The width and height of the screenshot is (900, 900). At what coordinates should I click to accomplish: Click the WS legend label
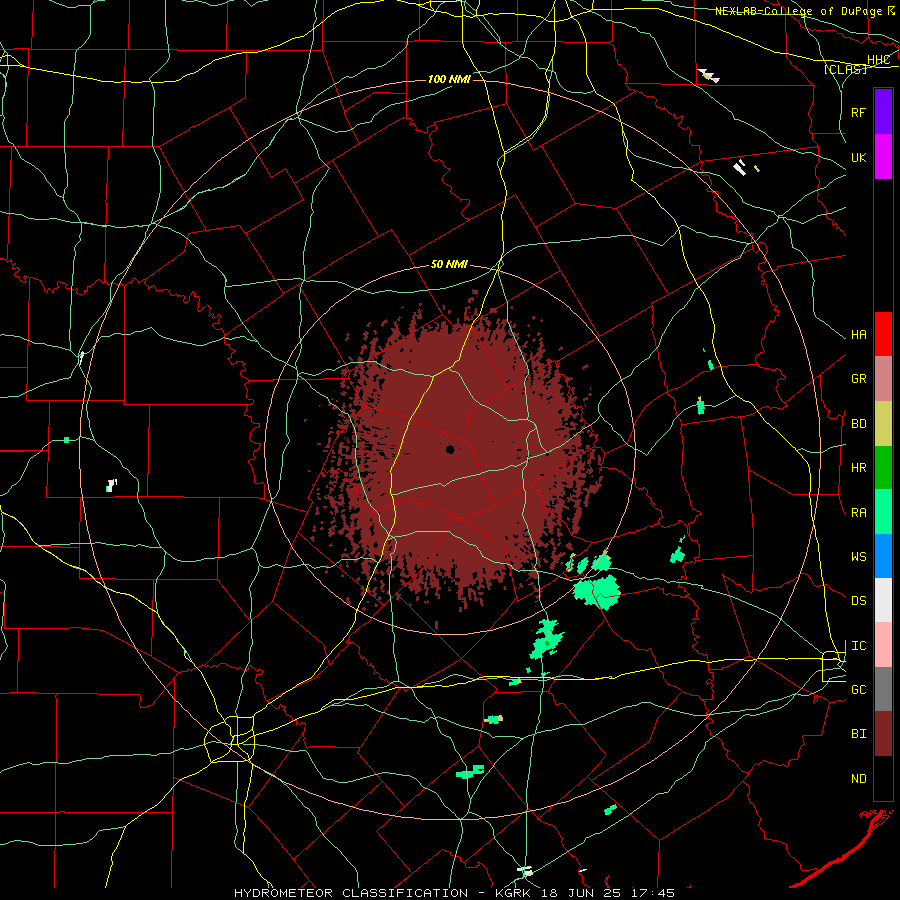pos(858,557)
